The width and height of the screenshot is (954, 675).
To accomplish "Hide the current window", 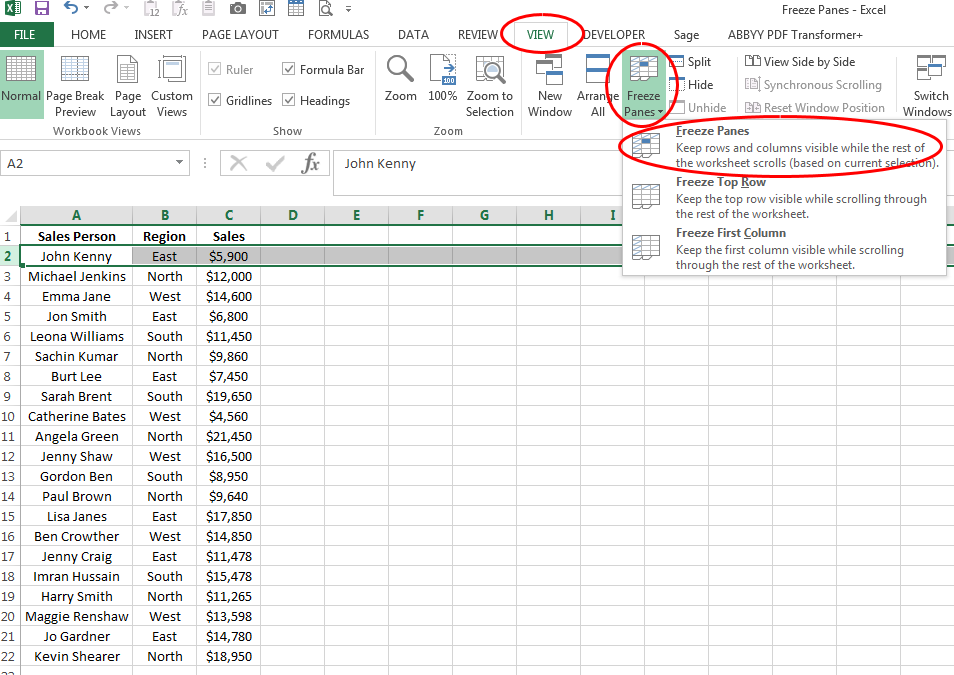I will [691, 85].
